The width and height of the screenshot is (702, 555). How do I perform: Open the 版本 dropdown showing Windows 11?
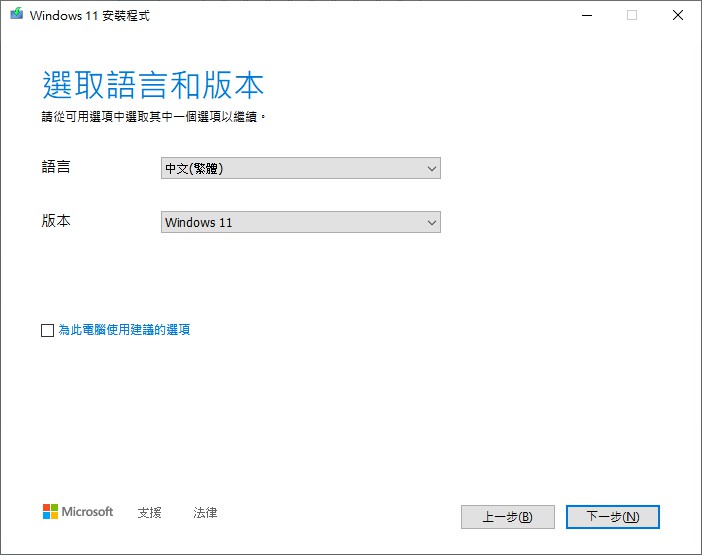click(301, 222)
